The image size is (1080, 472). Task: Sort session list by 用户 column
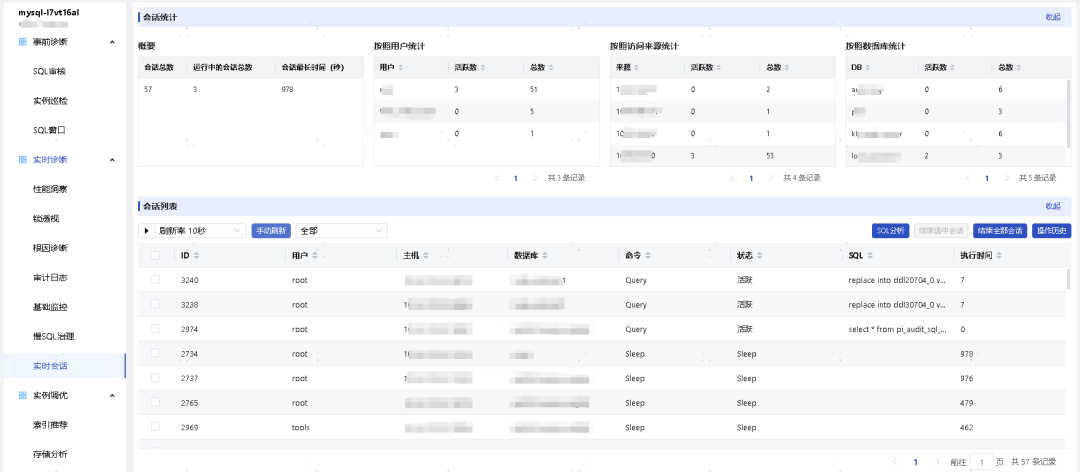(315, 256)
